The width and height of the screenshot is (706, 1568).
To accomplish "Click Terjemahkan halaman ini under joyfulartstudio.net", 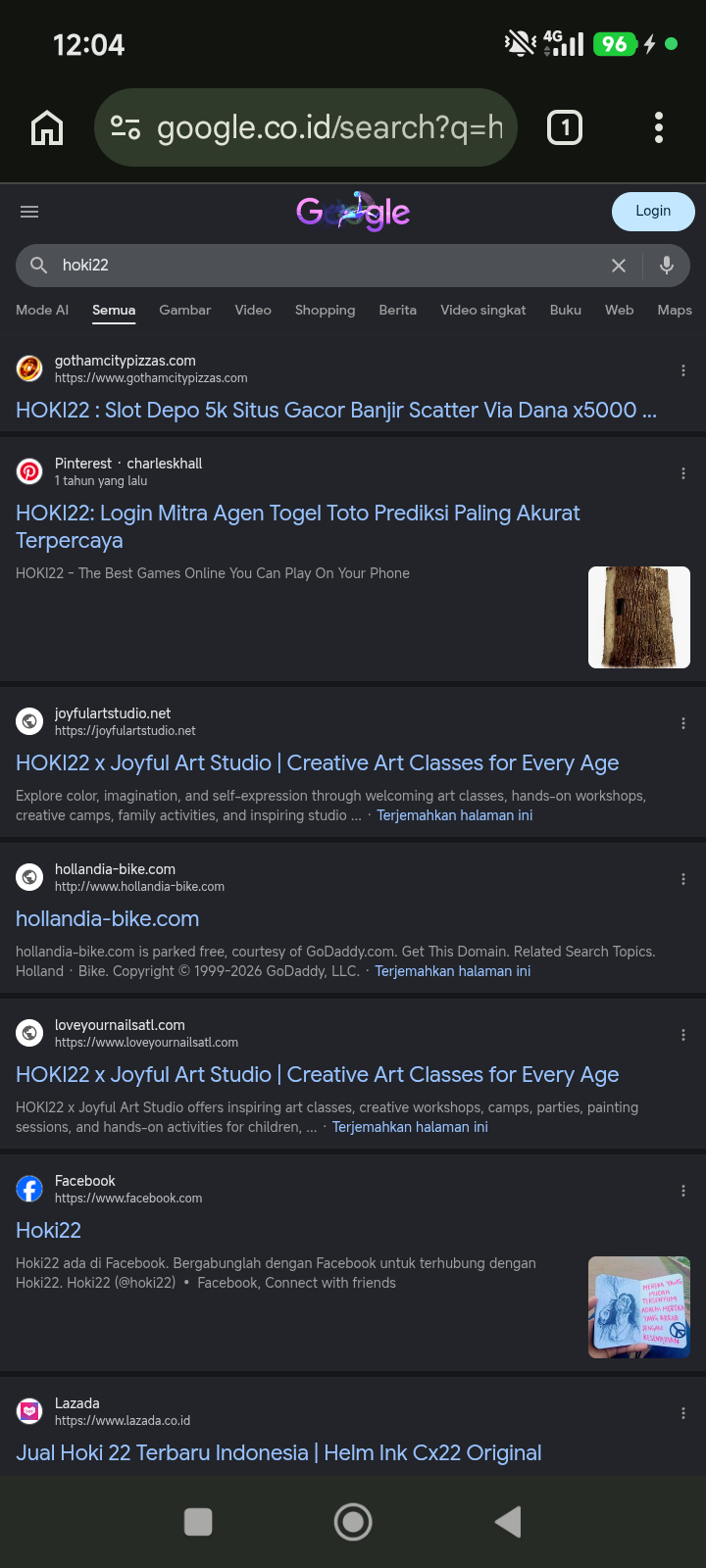I will [x=455, y=815].
